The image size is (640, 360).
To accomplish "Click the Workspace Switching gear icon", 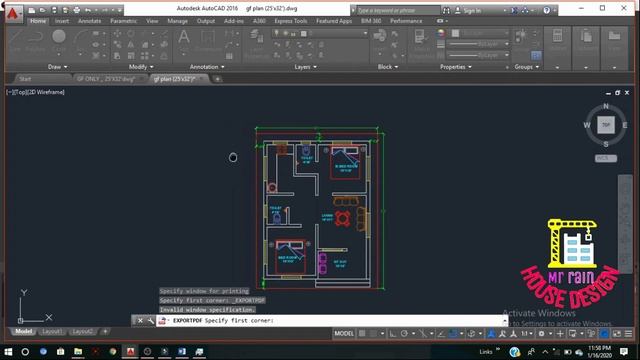I will click(542, 334).
